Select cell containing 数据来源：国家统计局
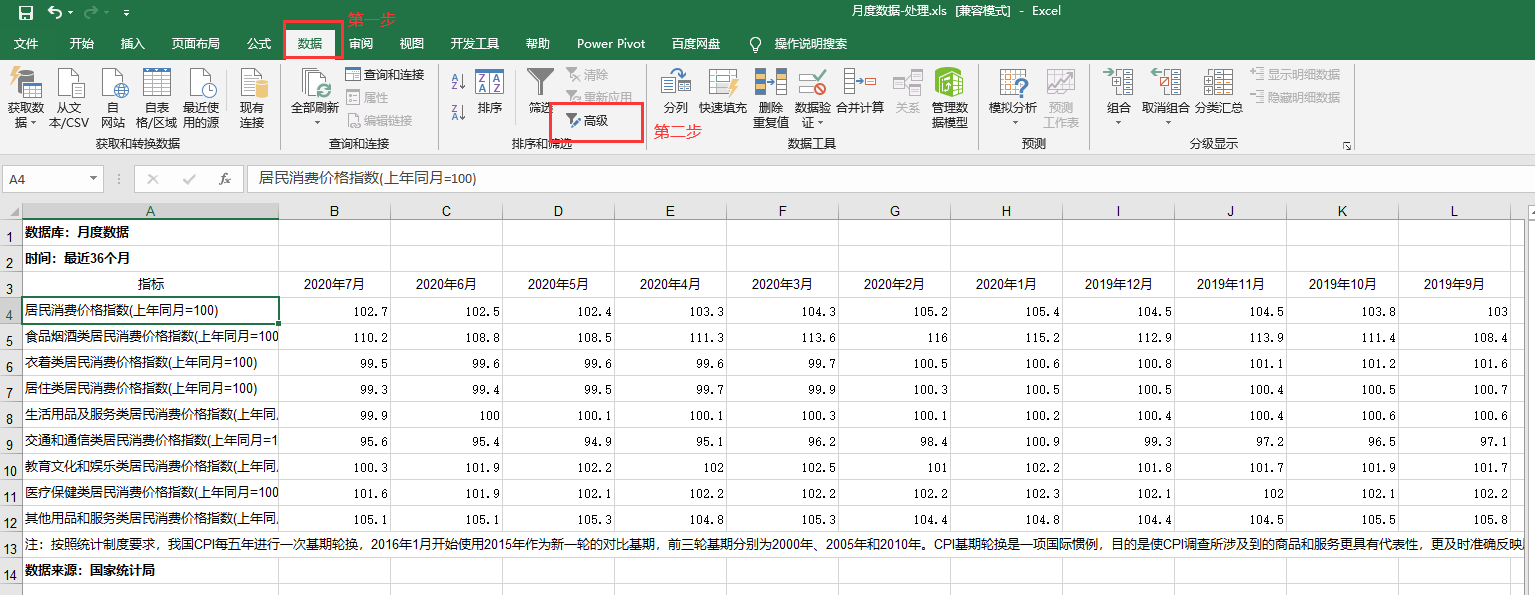 coord(150,571)
